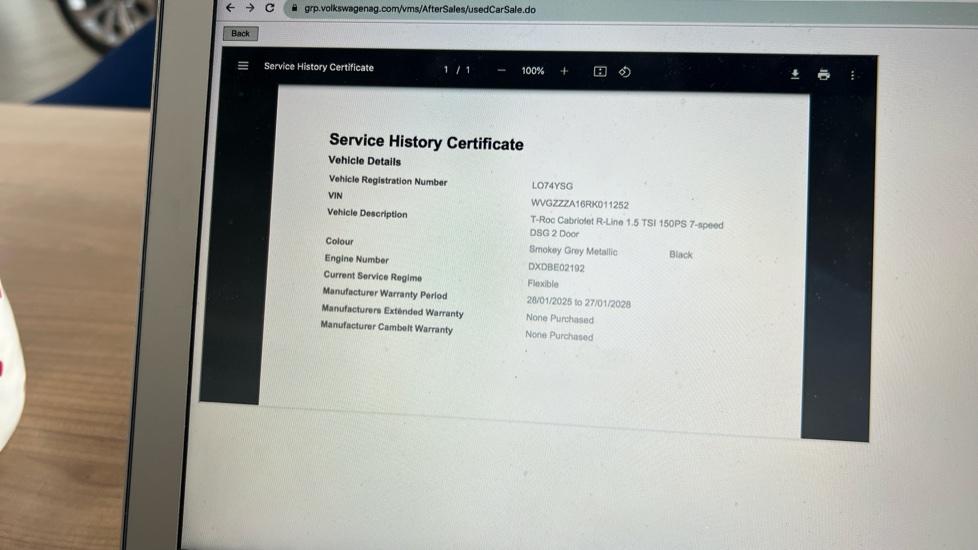The image size is (978, 550).
Task: Select warranty period 28/01/2025 to 27/01/2028
Action: click(578, 302)
